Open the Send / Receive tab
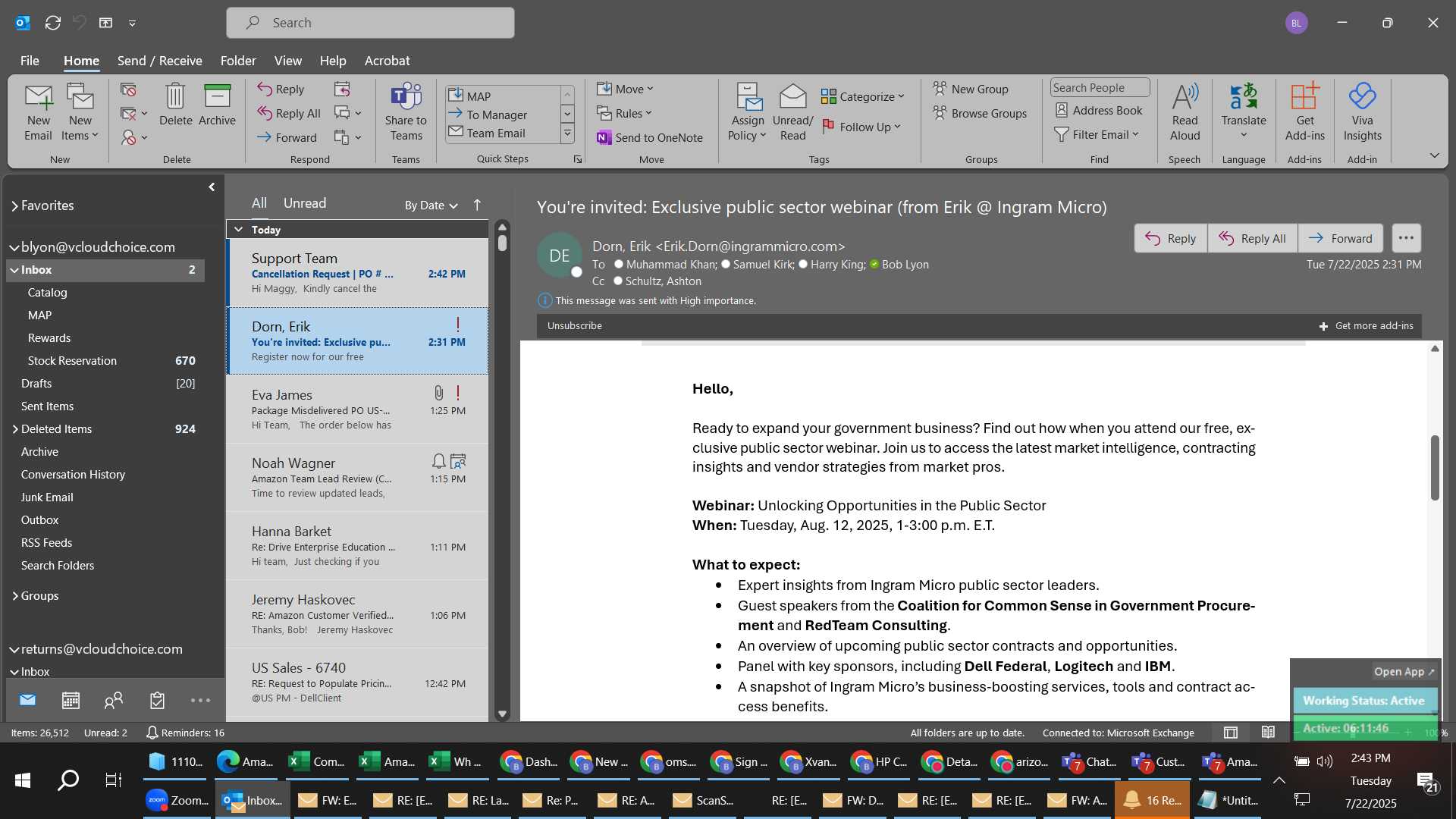This screenshot has width=1456, height=819. 159,61
